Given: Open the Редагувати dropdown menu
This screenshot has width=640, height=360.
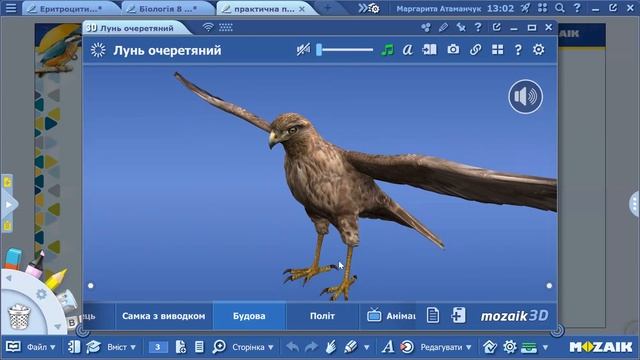Looking at the screenshot, I should coord(446,347).
